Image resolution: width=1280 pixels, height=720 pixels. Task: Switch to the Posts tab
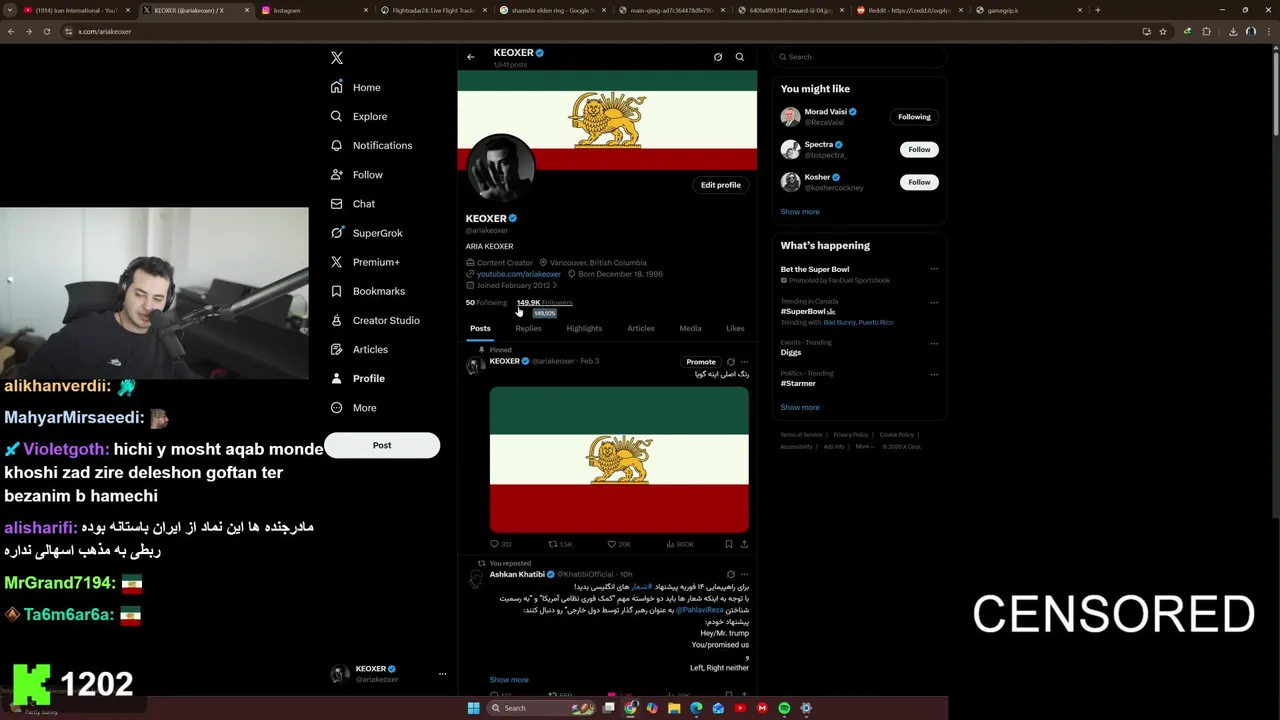click(480, 328)
